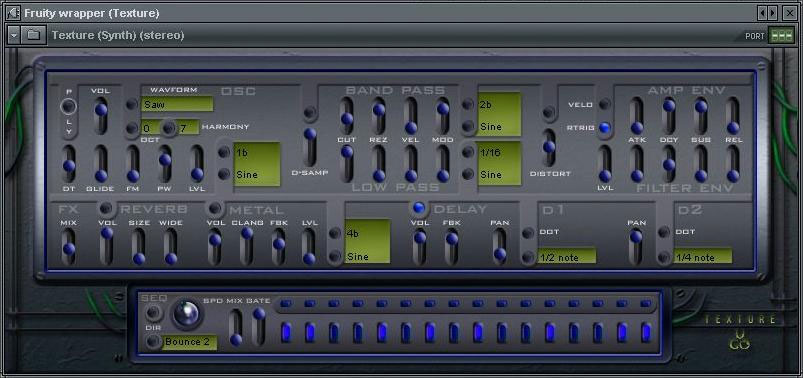Toggle the D2 DOT button

(664, 233)
